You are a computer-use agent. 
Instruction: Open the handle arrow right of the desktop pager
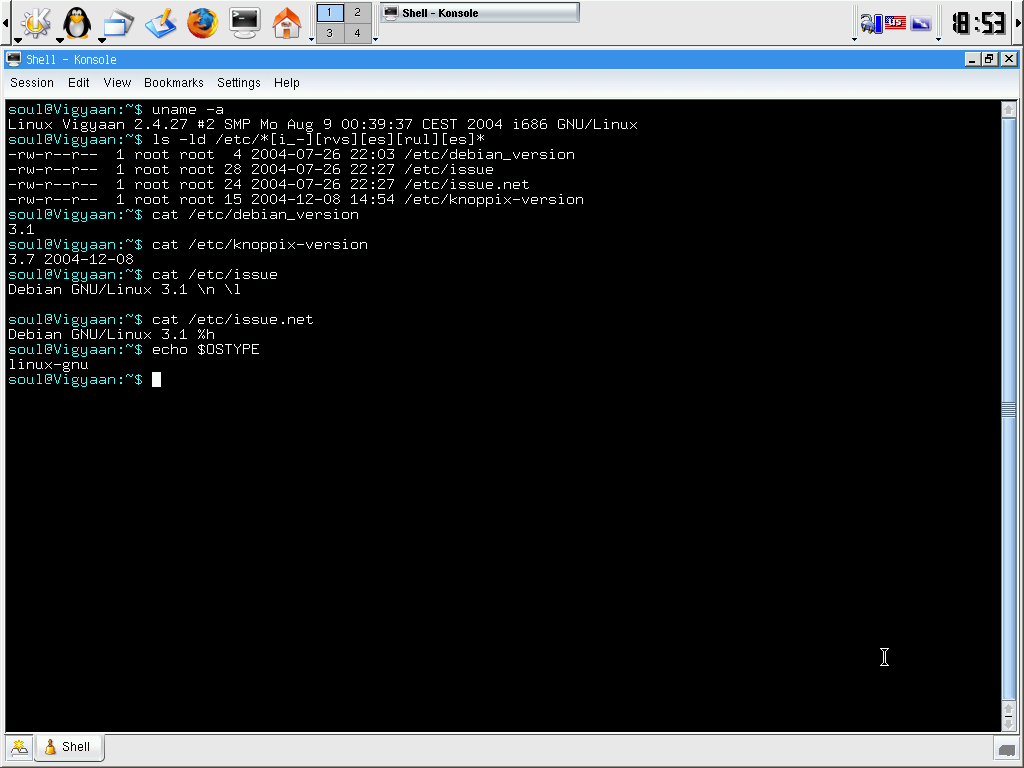(x=376, y=40)
